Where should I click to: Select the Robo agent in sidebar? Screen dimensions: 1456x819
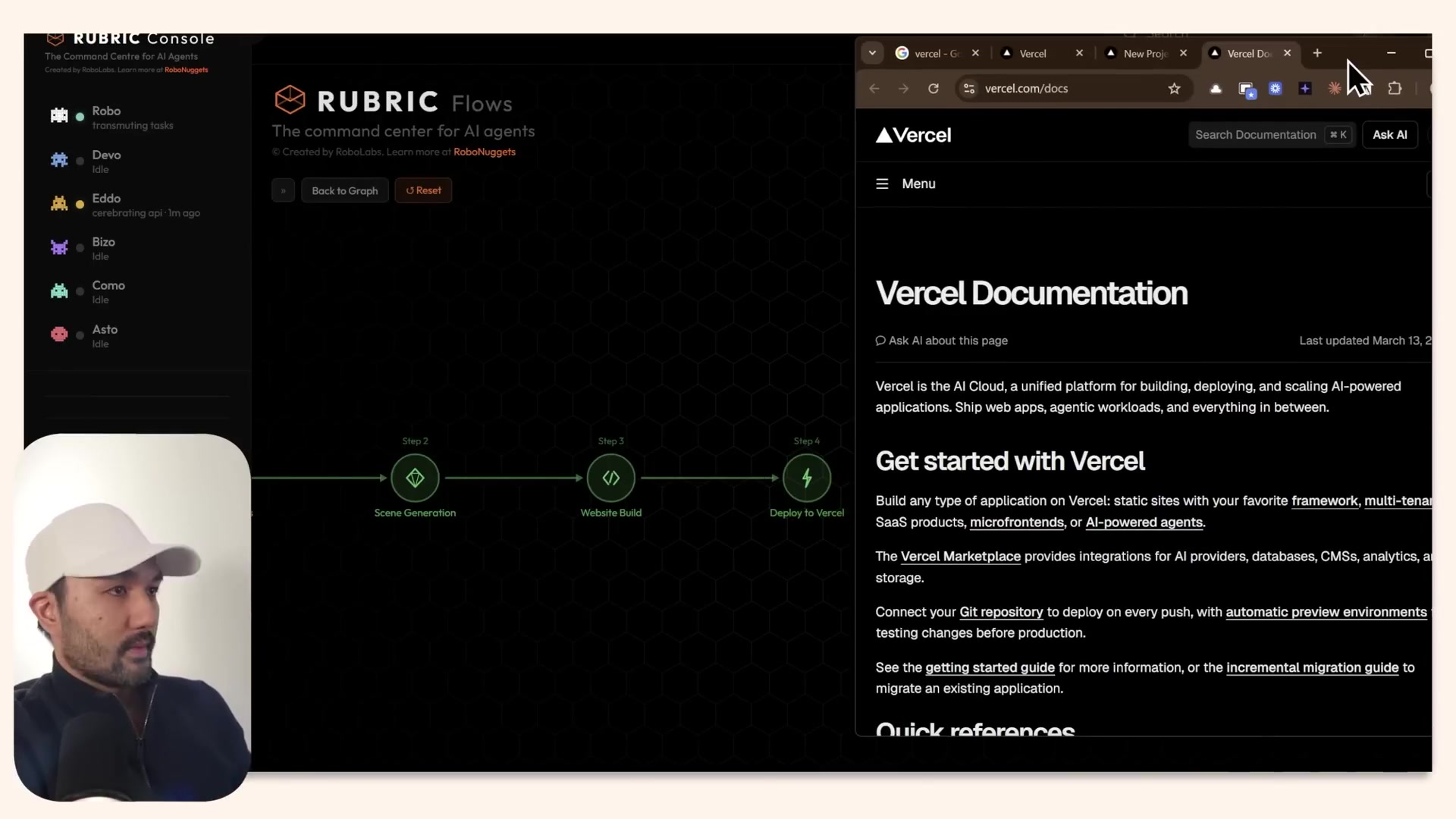coord(106,117)
